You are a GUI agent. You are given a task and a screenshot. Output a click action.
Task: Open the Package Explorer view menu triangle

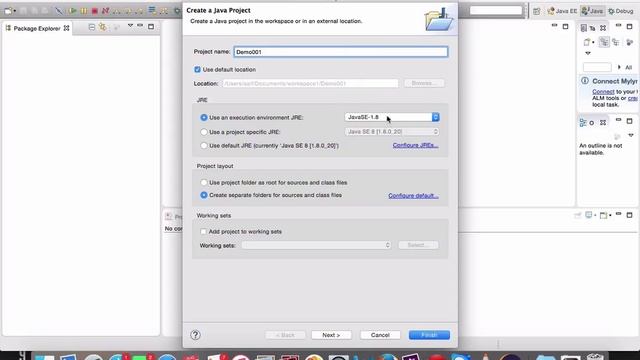[x=130, y=26]
